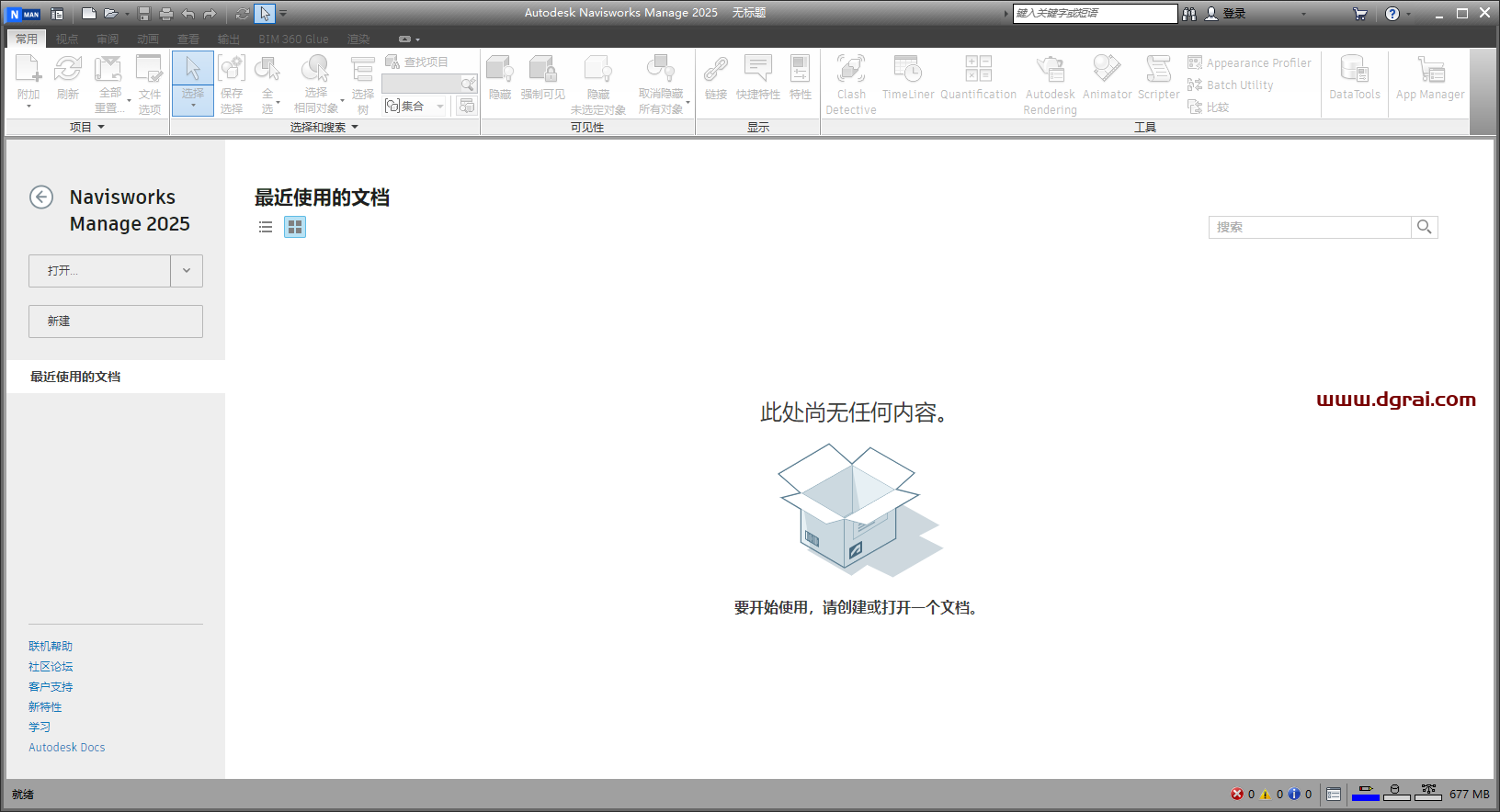Click the 文件选项 file options icon
This screenshot has width=1500, height=812.
pos(149,69)
